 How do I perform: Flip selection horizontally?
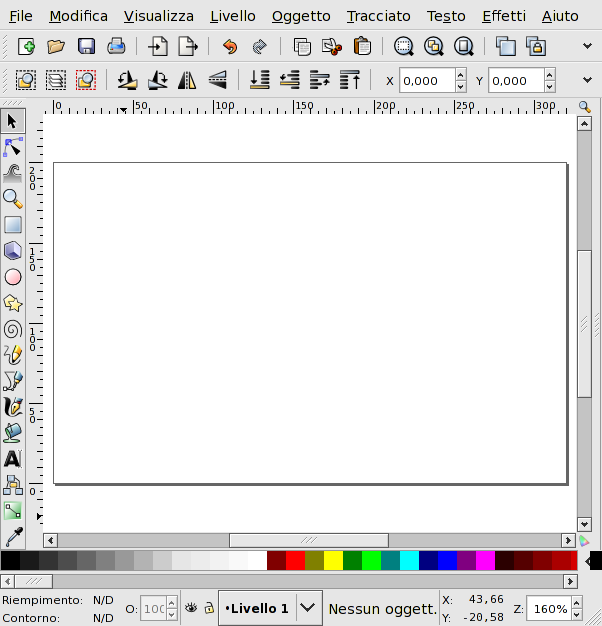187,80
